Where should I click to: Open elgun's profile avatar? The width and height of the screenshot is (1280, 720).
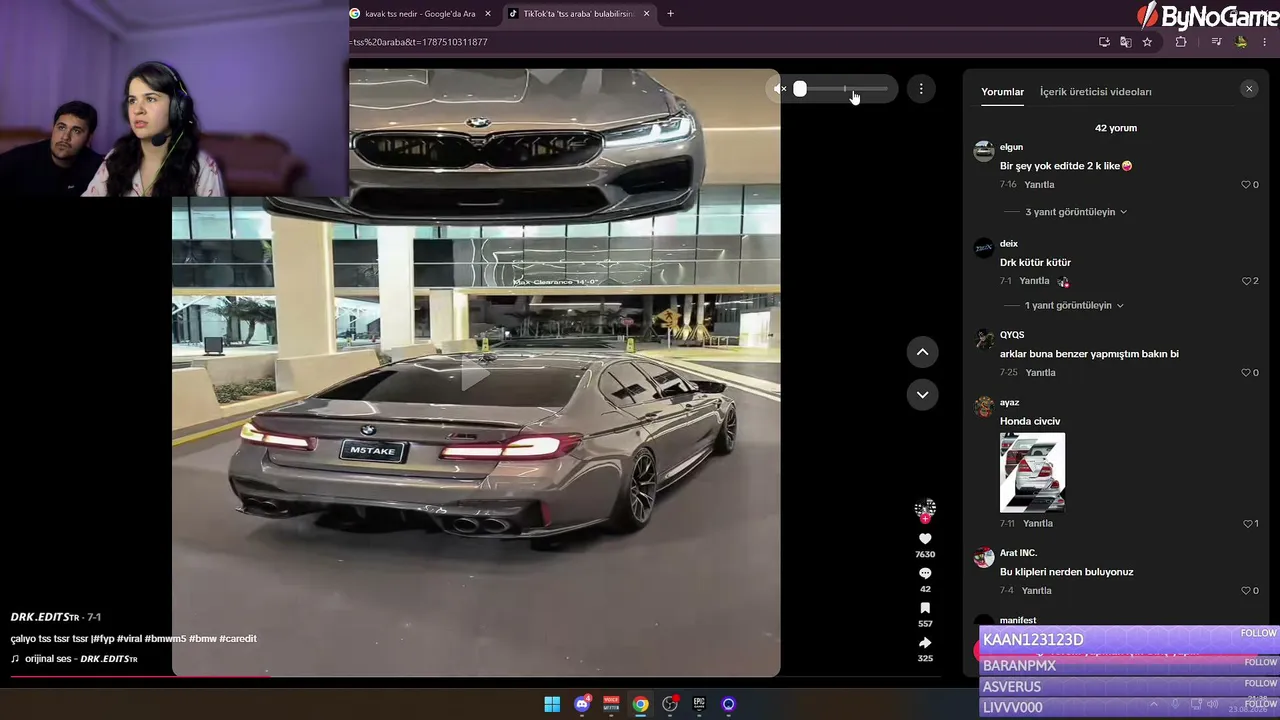pos(984,152)
